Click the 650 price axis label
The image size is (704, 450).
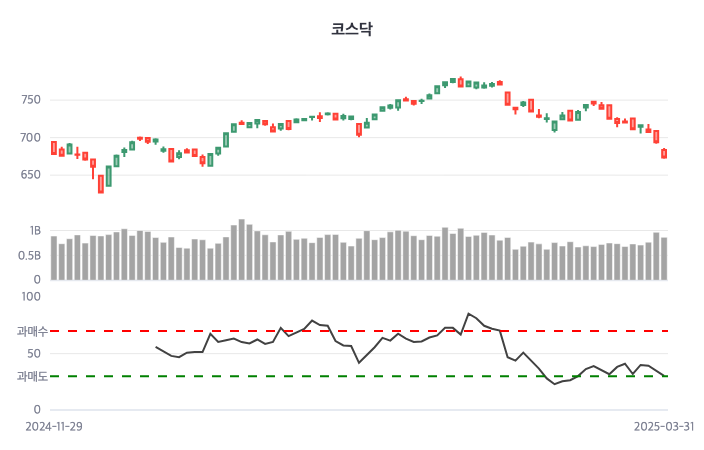coord(30,175)
